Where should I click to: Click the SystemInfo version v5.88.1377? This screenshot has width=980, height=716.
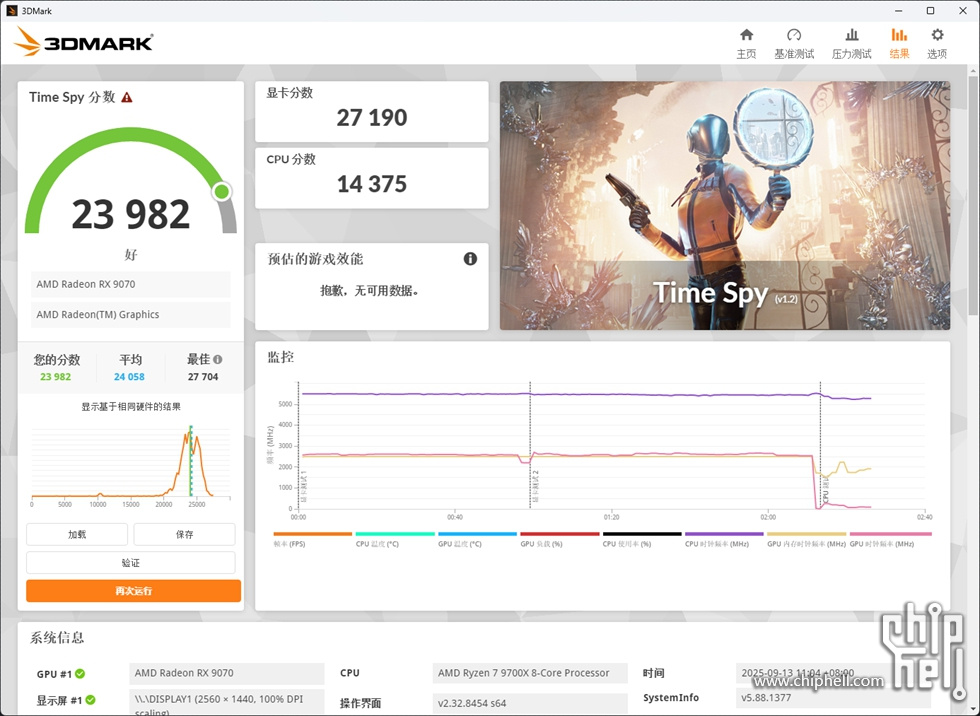(833, 698)
